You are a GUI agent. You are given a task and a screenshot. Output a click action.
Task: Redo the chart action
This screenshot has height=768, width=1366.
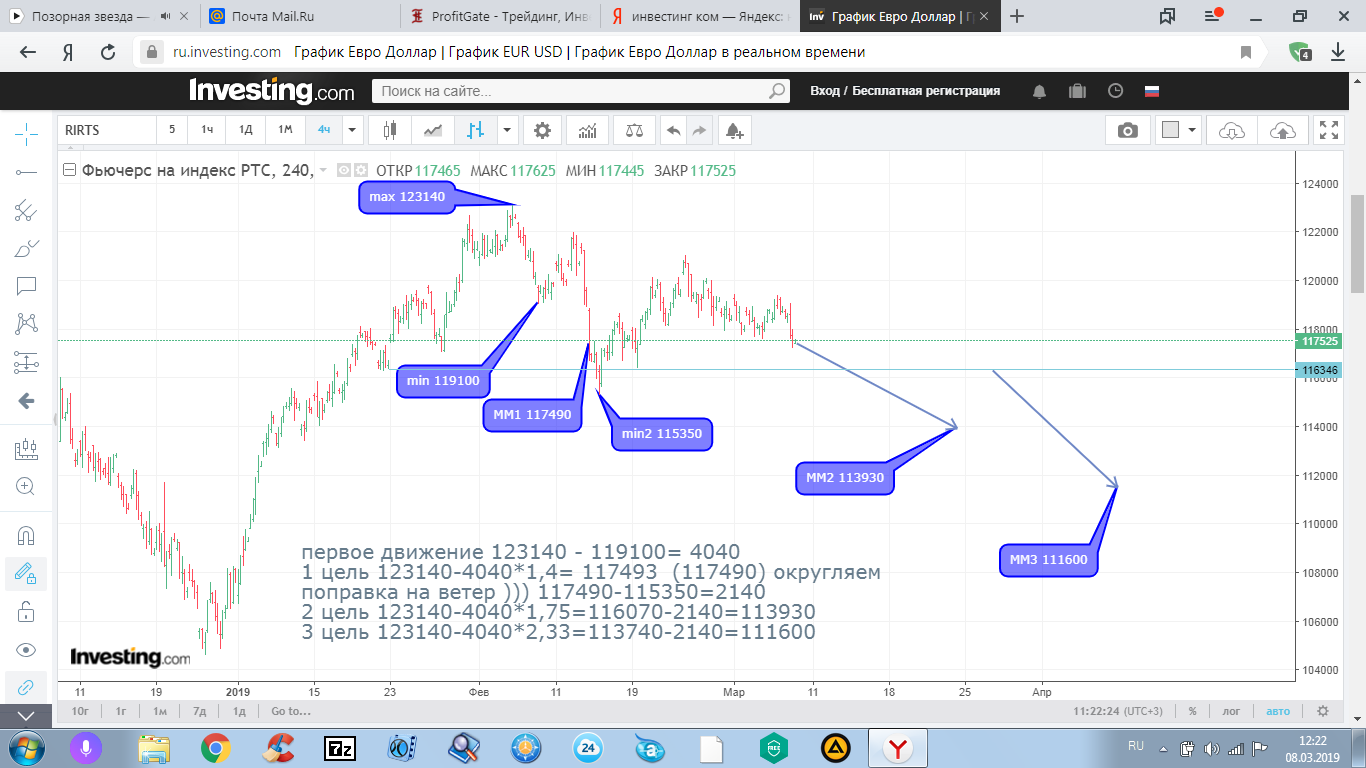click(x=699, y=130)
